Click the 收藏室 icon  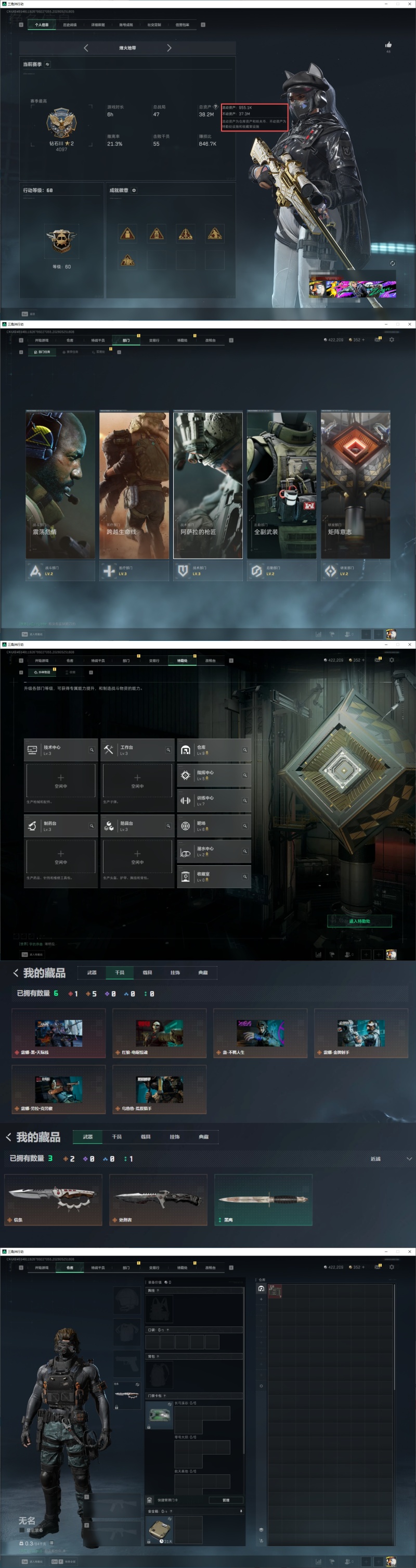click(186, 877)
